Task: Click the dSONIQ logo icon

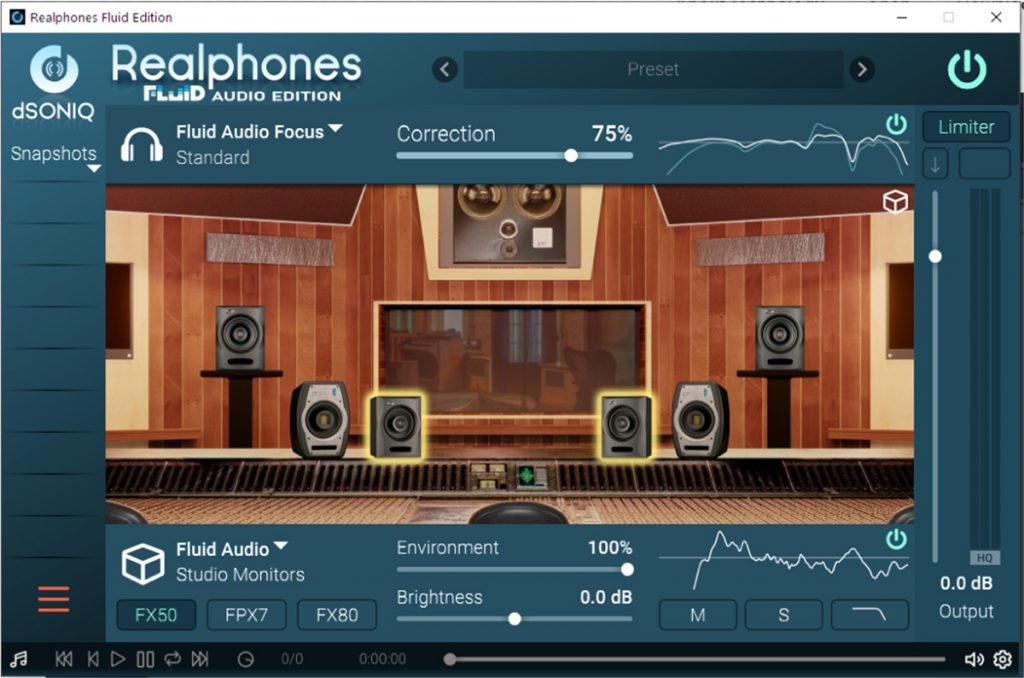Action: [x=54, y=69]
